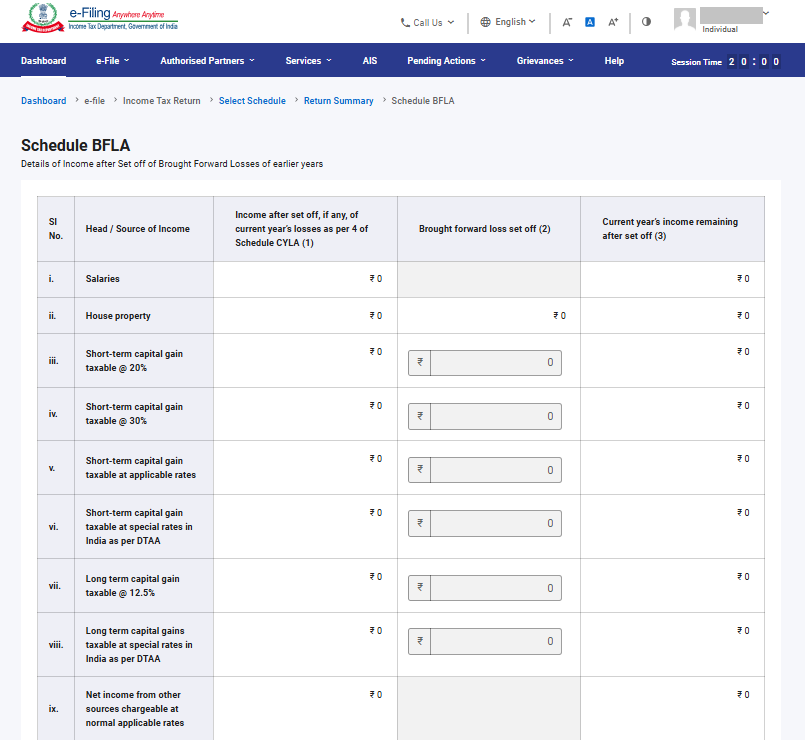Click 'Long term capital gain taxable @ 12.5%' label
The width and height of the screenshot is (805, 740).
tap(132, 585)
